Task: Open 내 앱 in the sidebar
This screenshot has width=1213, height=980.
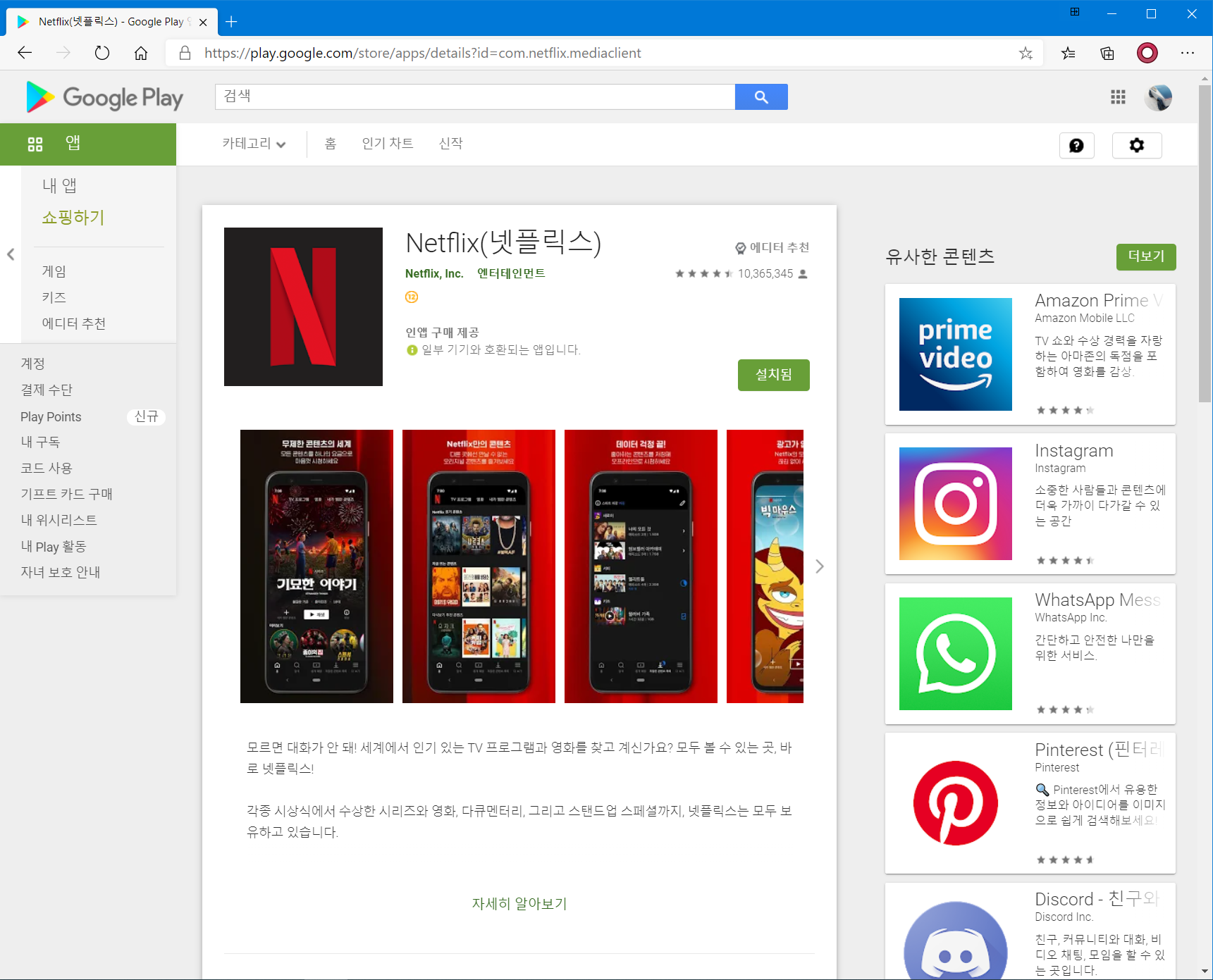Action: (x=59, y=185)
